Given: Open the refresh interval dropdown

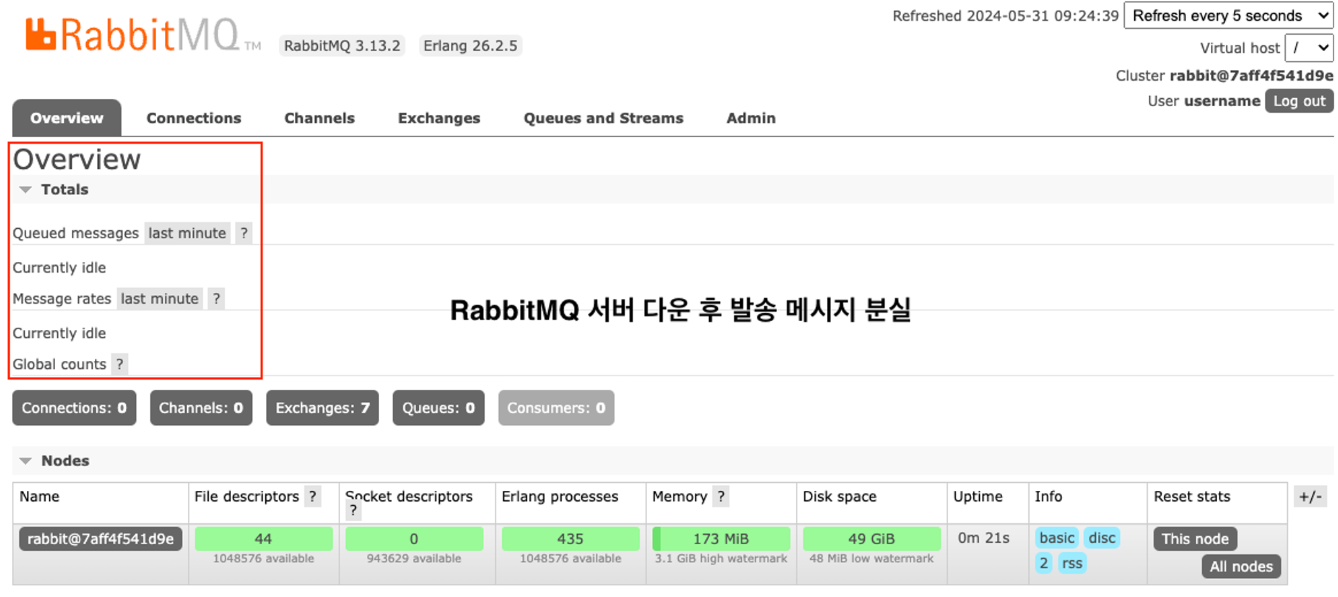Looking at the screenshot, I should pyautogui.click(x=1229, y=16).
